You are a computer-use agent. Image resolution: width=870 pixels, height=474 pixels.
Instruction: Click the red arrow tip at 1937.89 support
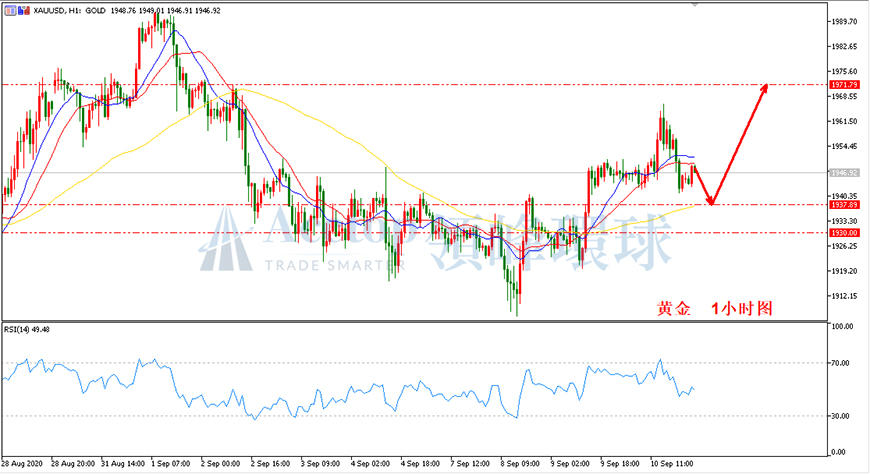click(x=711, y=201)
